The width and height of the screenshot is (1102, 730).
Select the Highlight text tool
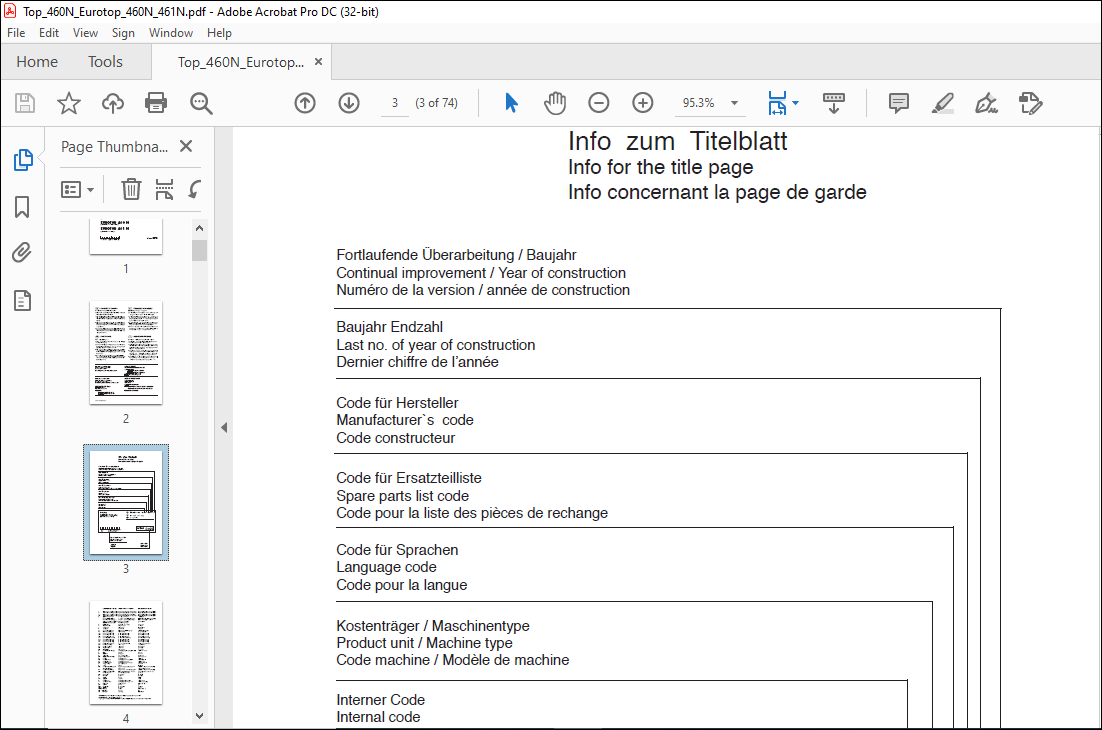tap(942, 103)
